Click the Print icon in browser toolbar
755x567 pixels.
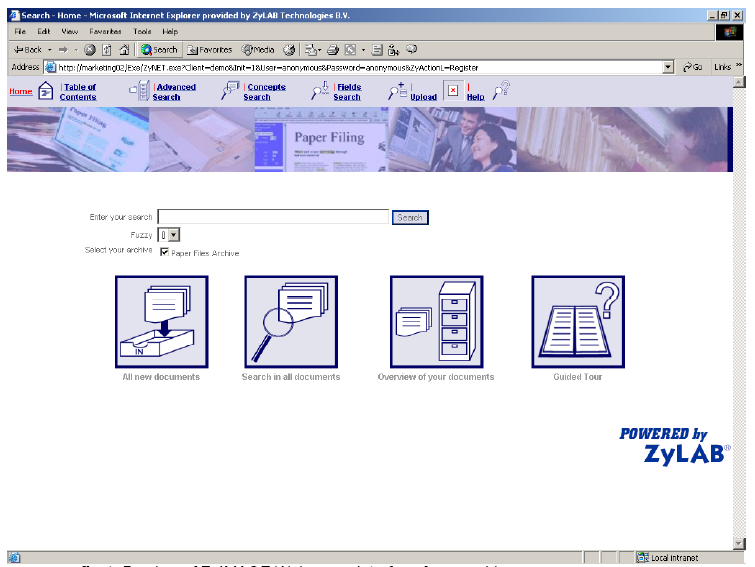click(332, 49)
